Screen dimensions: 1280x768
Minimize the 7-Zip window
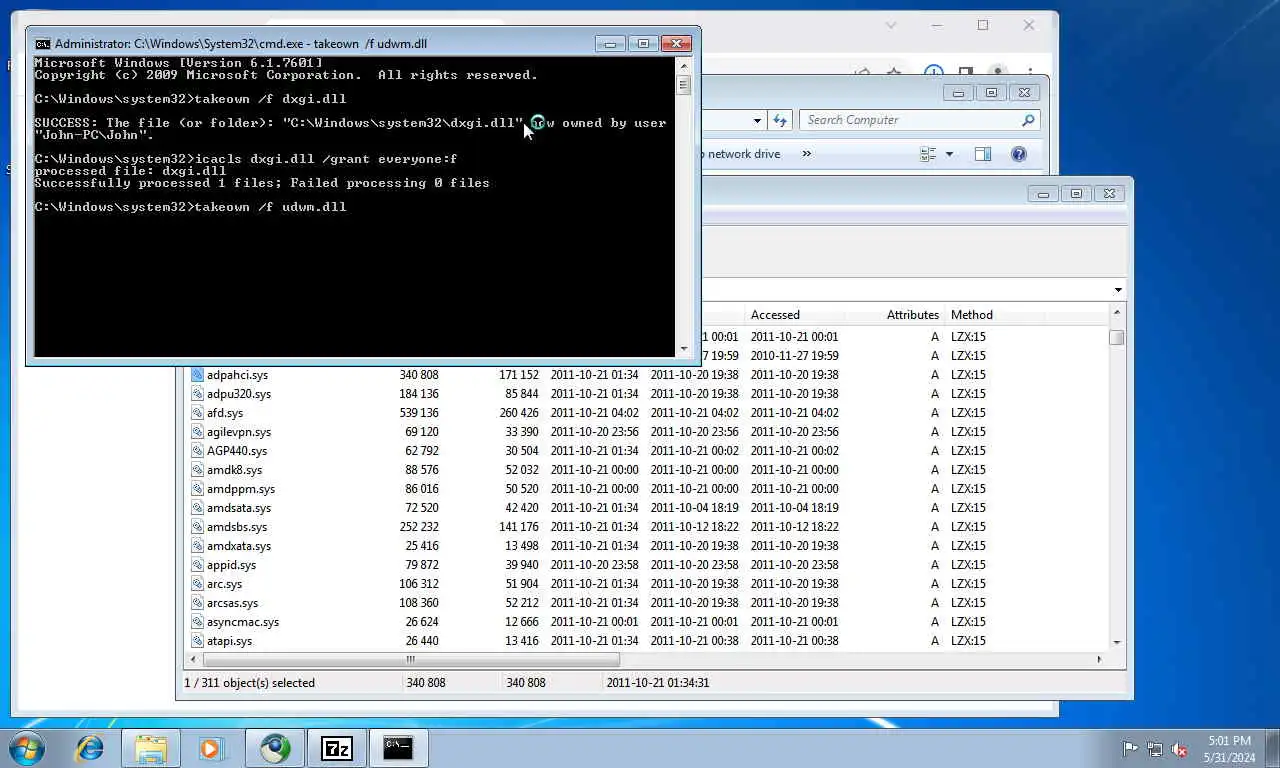click(x=1043, y=194)
